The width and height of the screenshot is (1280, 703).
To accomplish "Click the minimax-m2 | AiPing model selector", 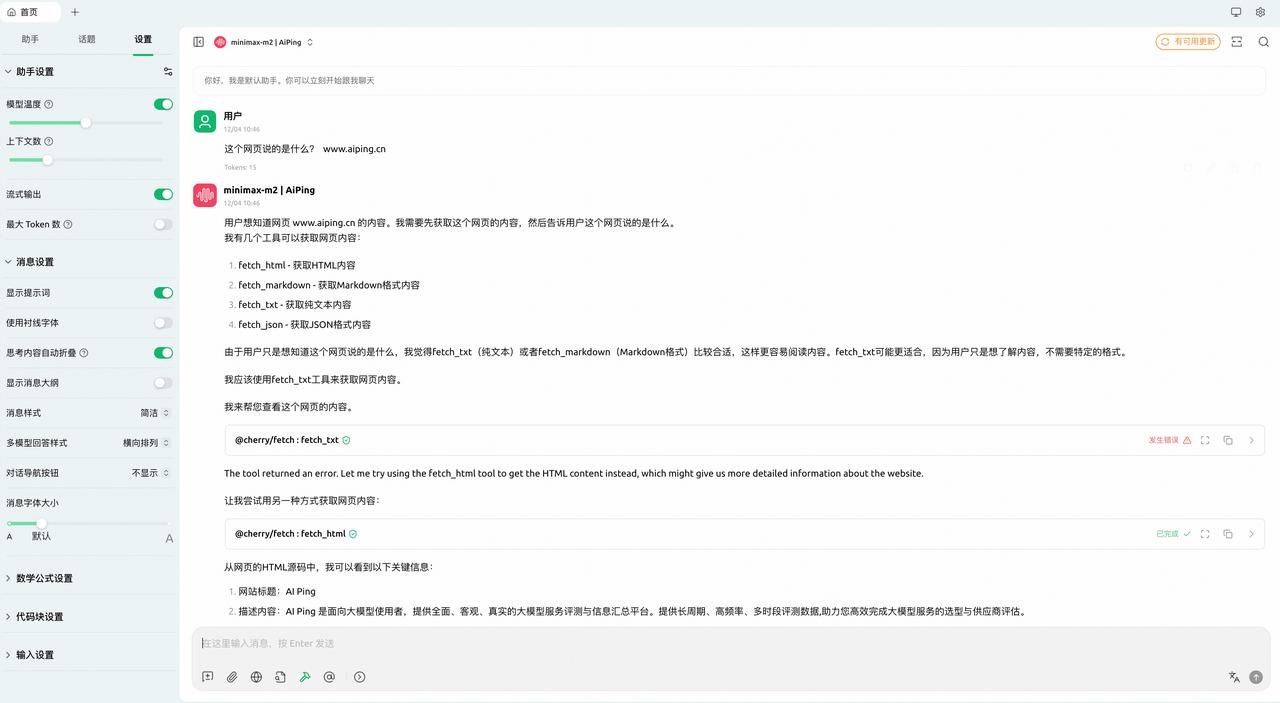I will pos(264,42).
